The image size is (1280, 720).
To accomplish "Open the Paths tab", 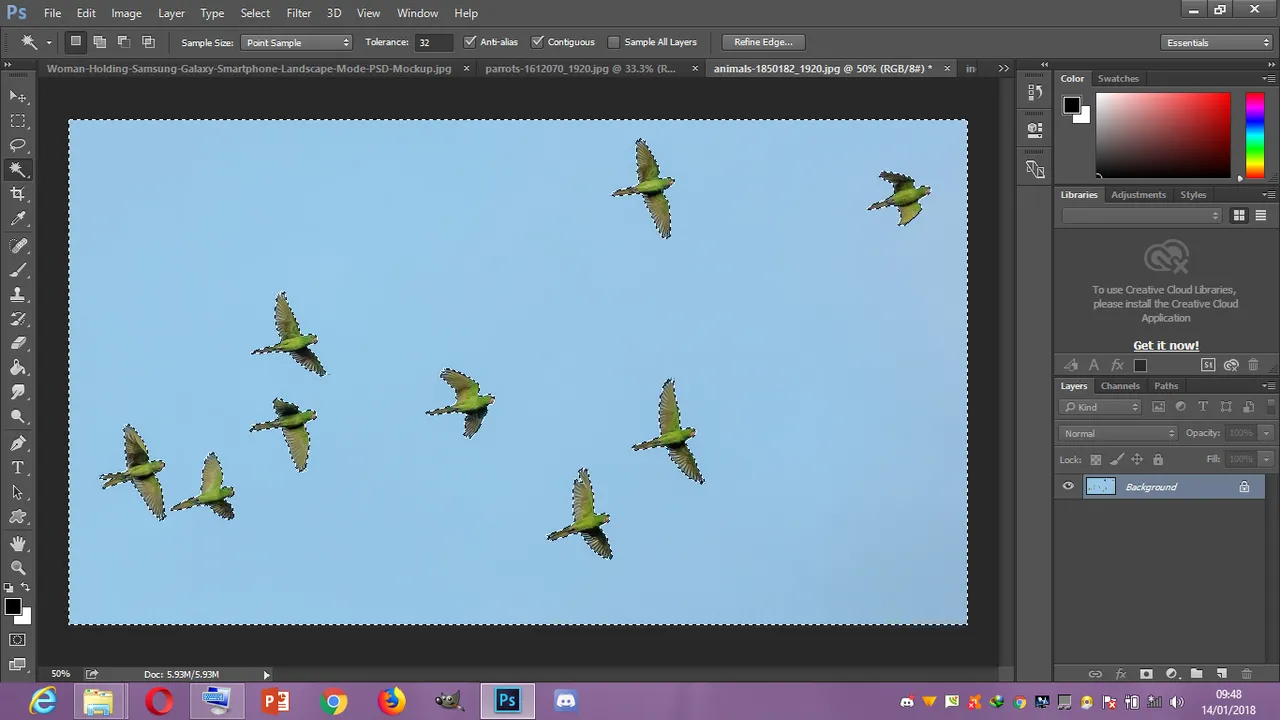I will pos(1166,386).
